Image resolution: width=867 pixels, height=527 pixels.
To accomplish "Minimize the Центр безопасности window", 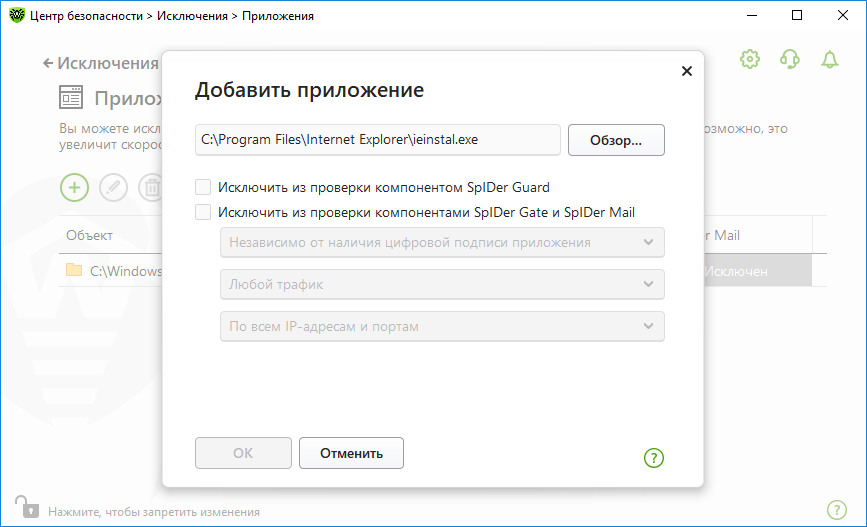I will 751,15.
